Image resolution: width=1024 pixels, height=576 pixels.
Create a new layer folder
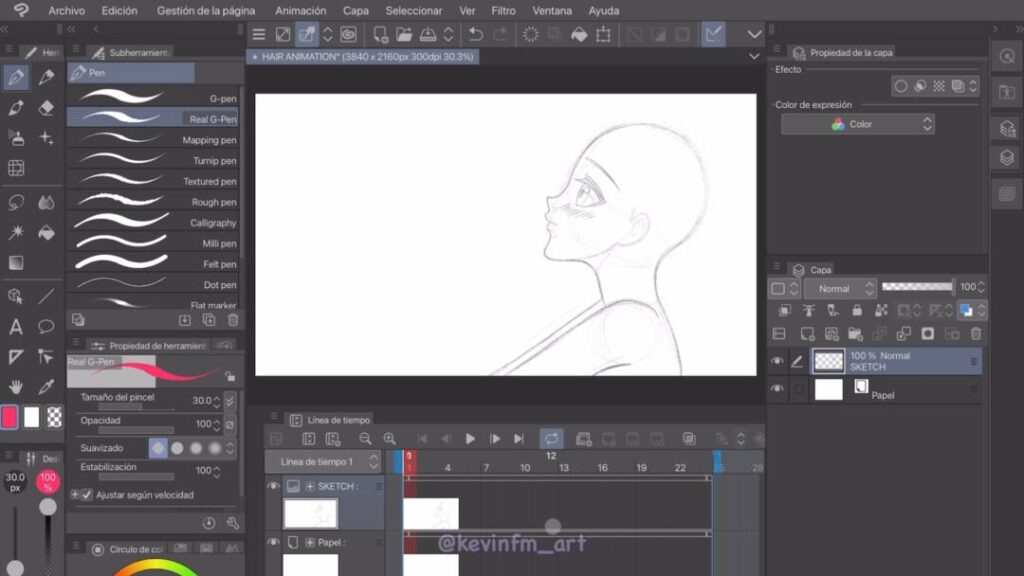pos(856,334)
